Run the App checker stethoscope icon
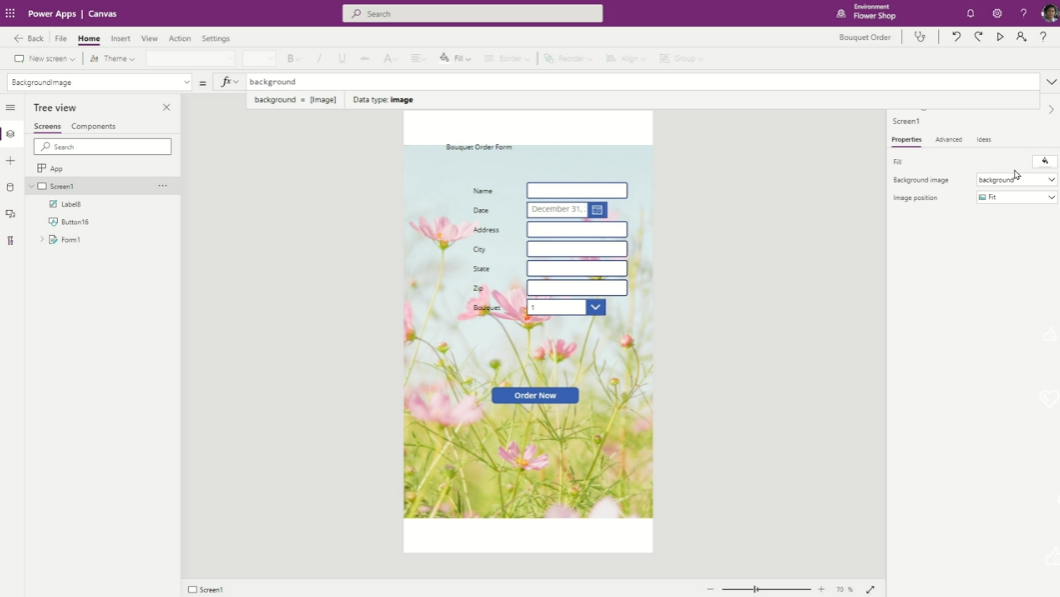The image size is (1060, 597). (x=920, y=37)
